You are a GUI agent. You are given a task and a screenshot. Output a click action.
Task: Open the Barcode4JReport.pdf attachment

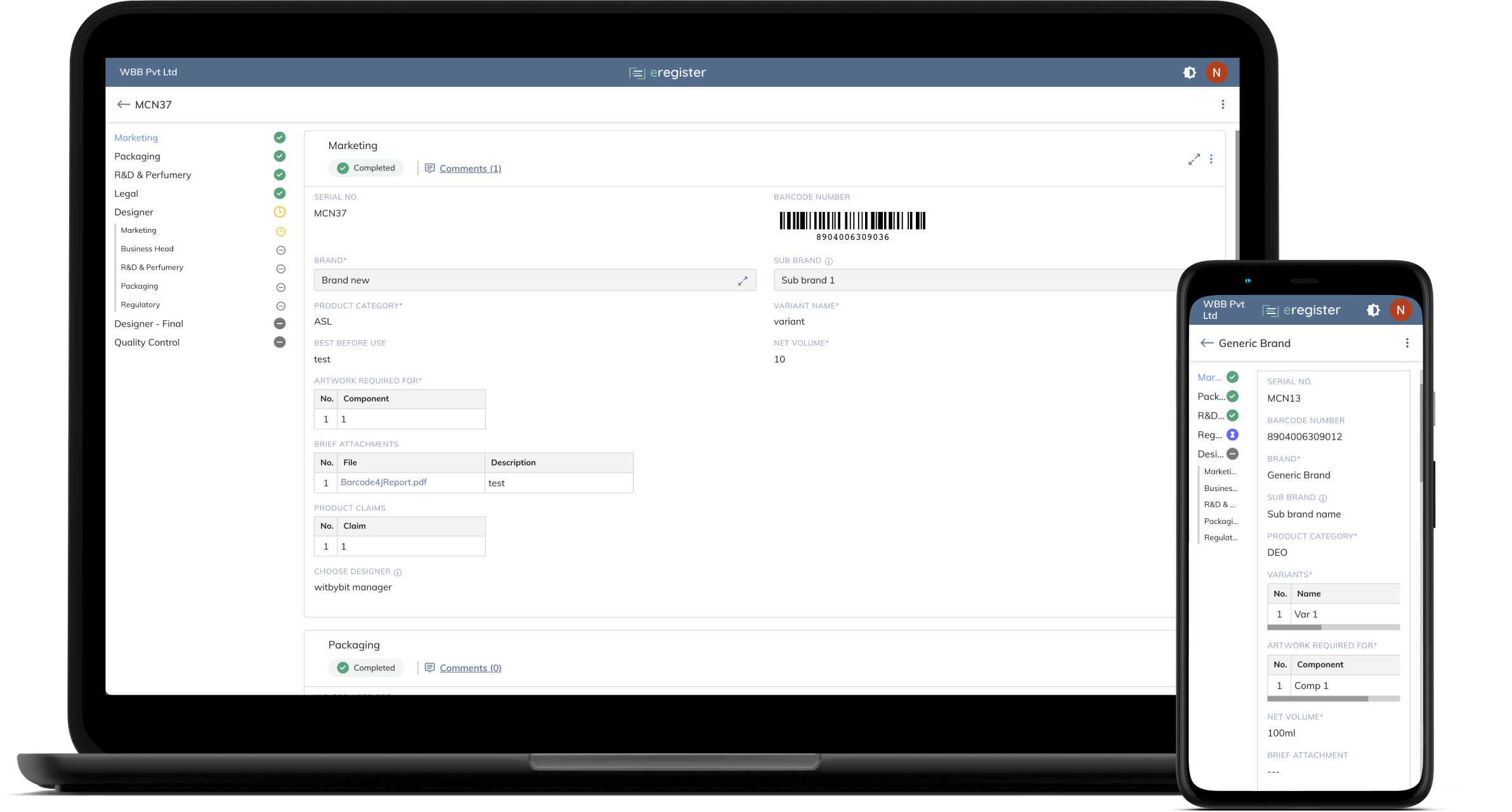point(384,482)
